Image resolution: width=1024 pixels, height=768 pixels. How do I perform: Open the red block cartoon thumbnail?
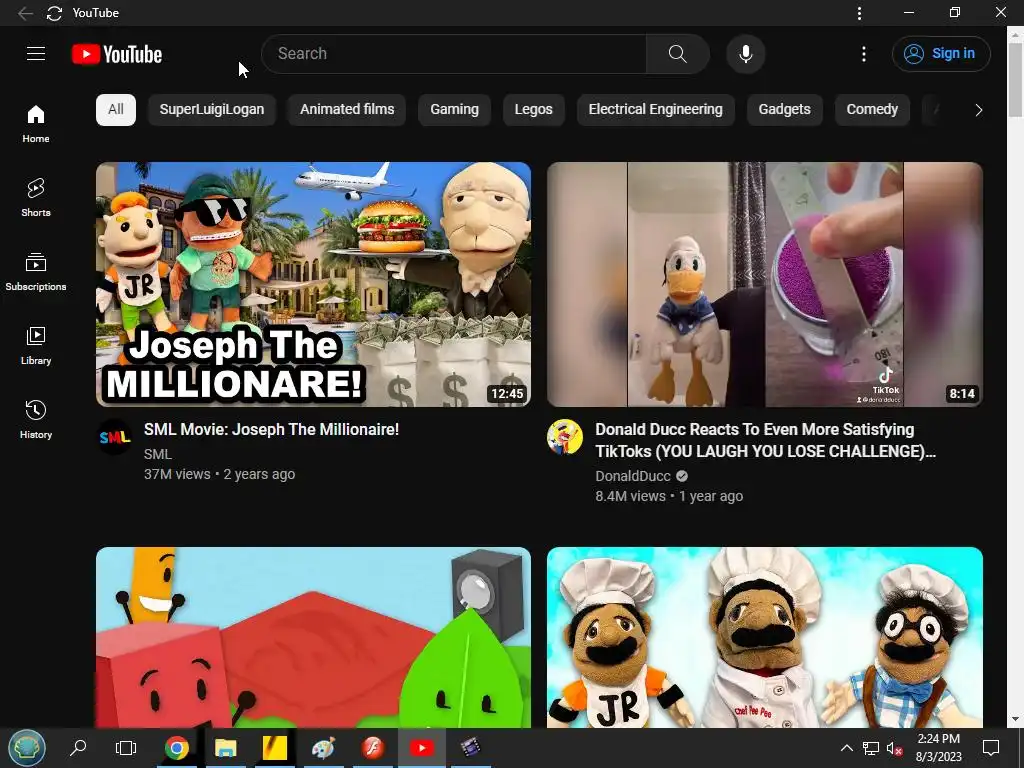313,637
